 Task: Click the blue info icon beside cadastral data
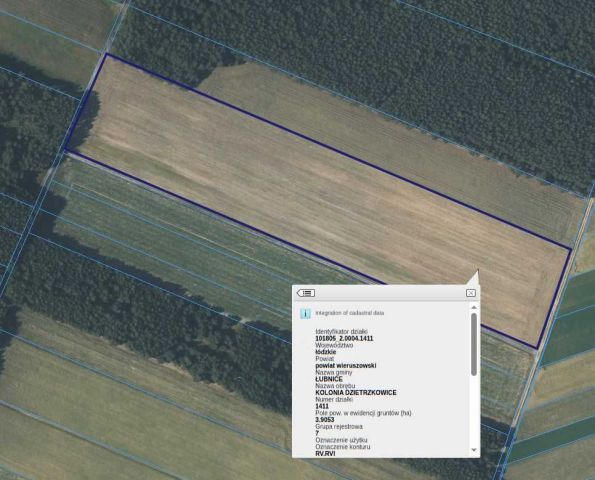pyautogui.click(x=305, y=313)
